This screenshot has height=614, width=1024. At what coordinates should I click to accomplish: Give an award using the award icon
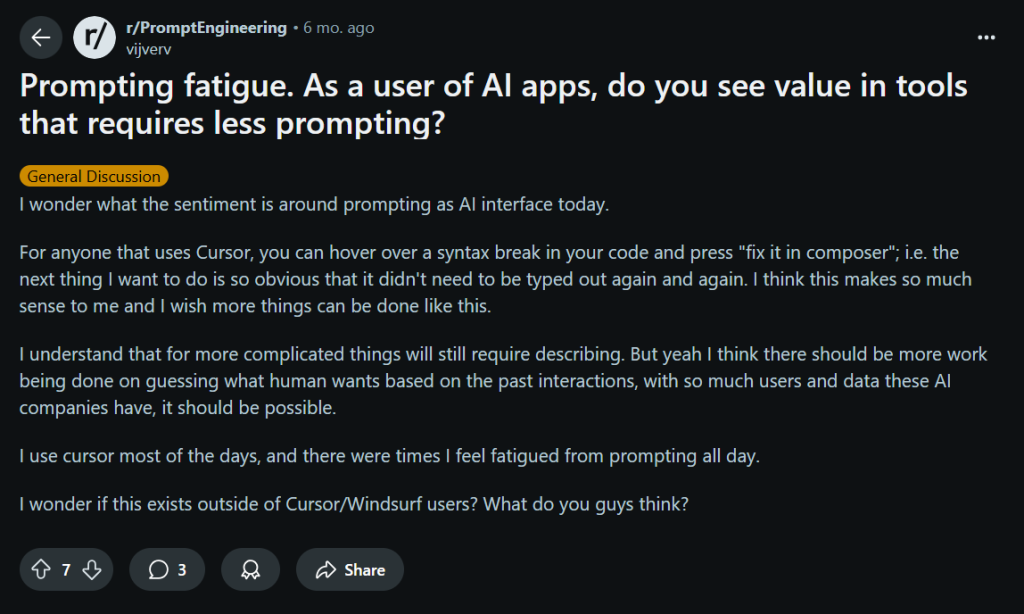(250, 569)
